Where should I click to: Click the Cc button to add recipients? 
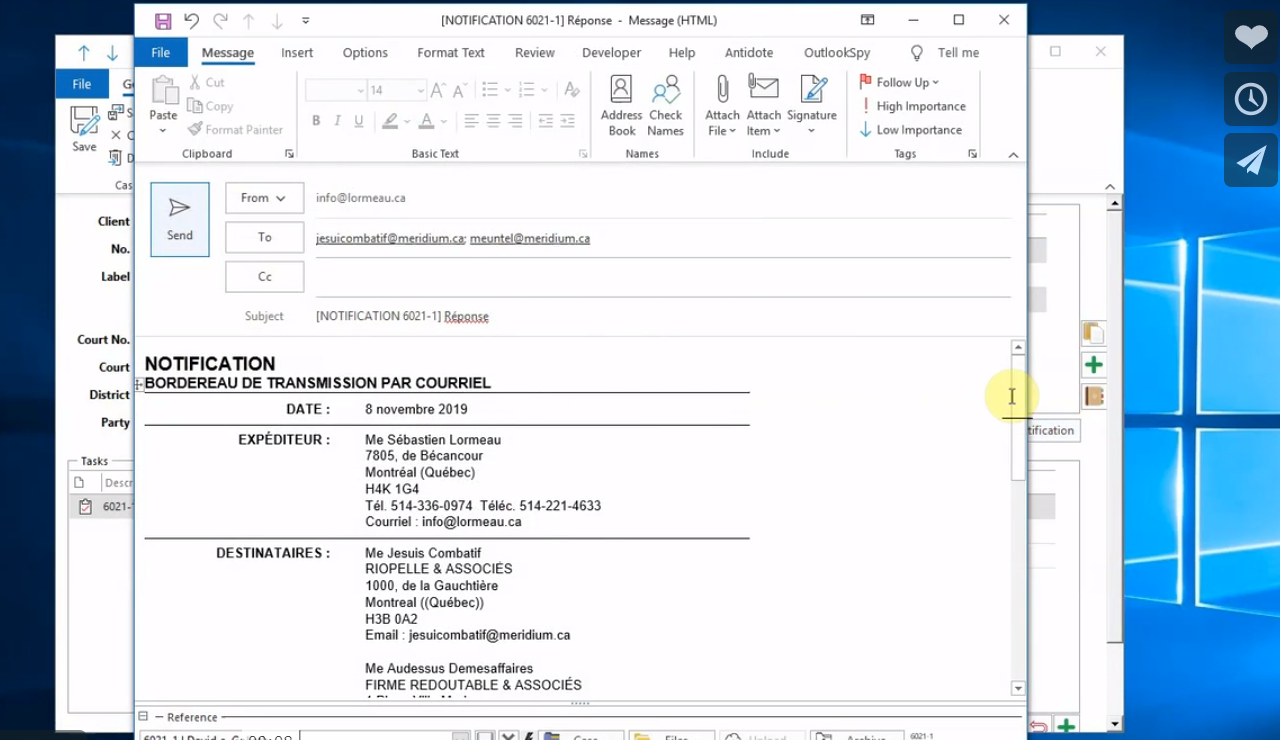[264, 276]
